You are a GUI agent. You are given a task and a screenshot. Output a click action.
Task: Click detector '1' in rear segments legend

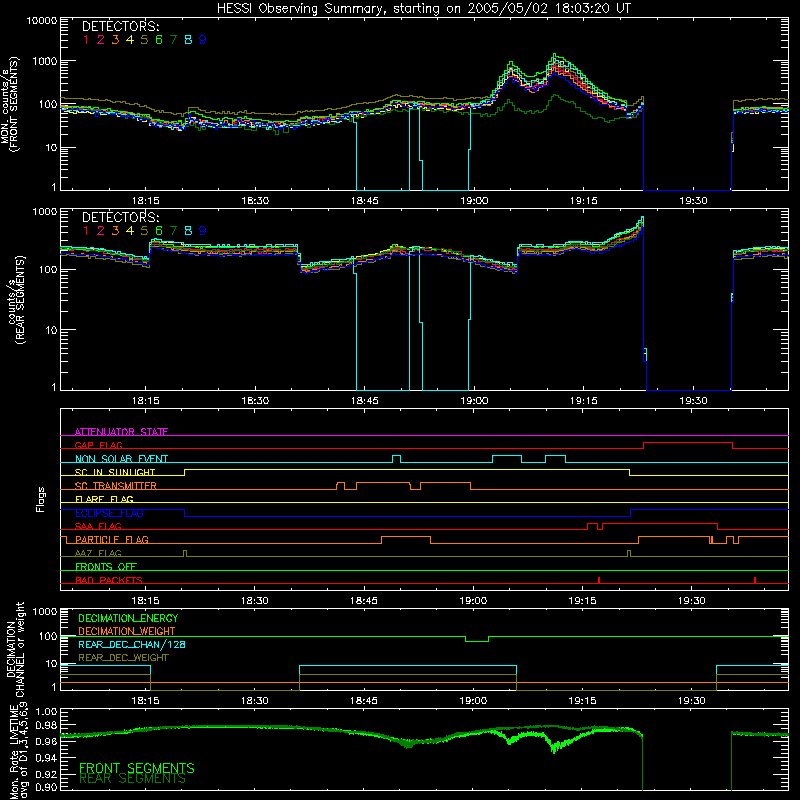pos(86,231)
